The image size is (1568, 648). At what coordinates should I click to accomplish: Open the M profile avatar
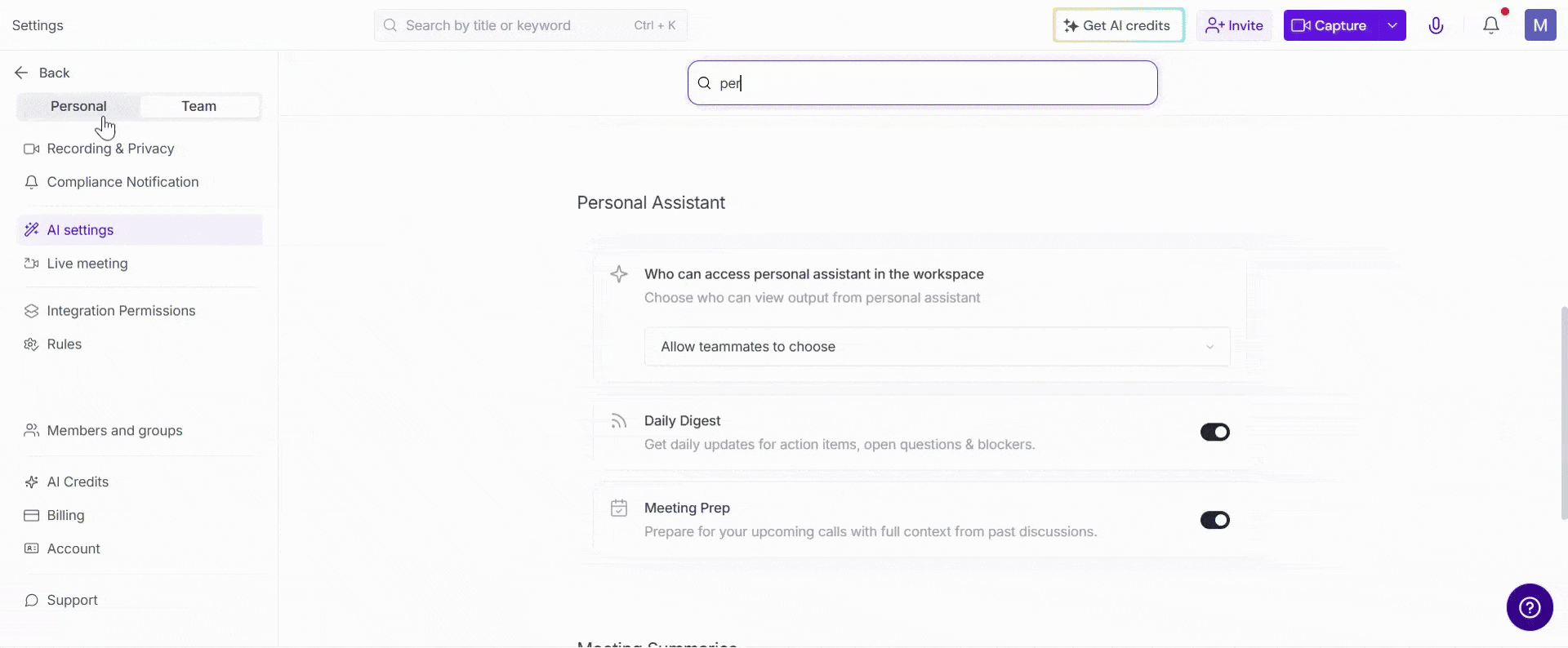coord(1540,25)
